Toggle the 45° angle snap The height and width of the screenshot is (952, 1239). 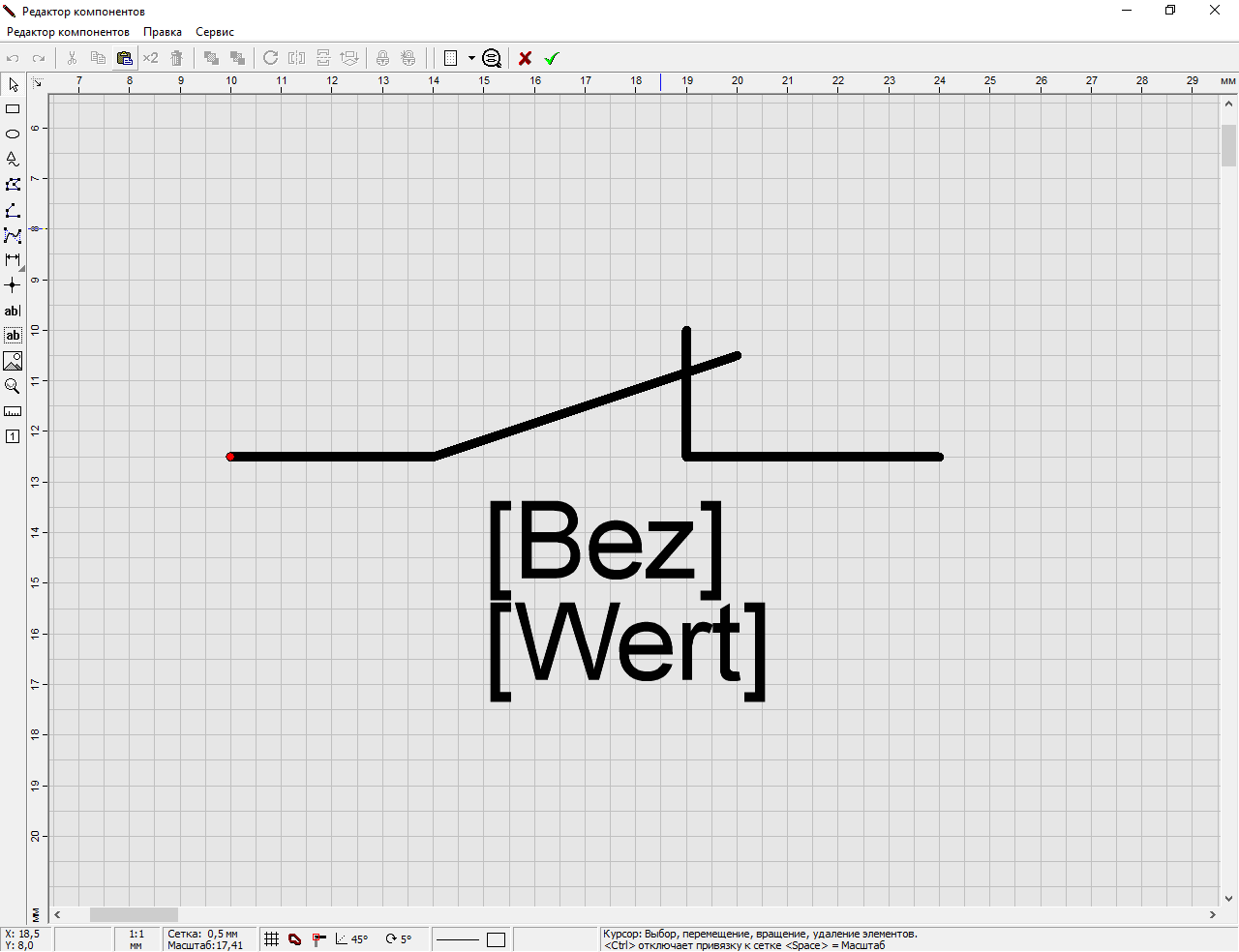click(351, 939)
